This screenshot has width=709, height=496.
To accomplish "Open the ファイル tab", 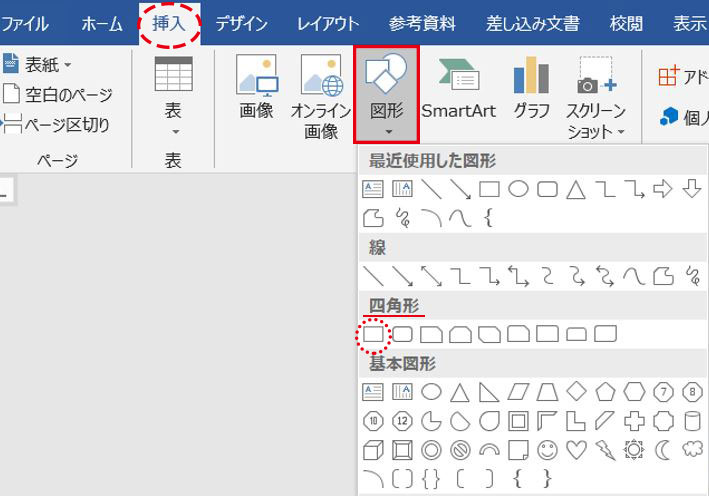I will pyautogui.click(x=24, y=24).
